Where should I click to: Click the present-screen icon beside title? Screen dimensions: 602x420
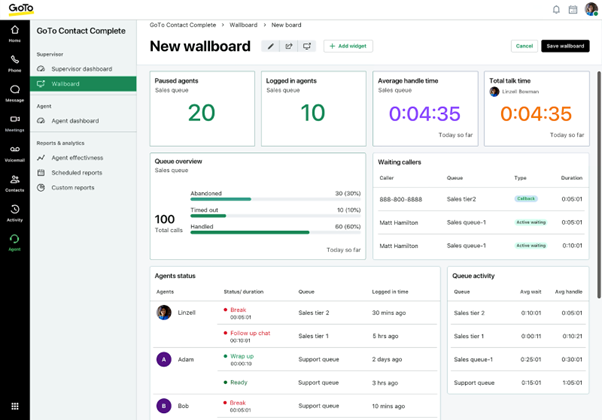[x=307, y=46]
